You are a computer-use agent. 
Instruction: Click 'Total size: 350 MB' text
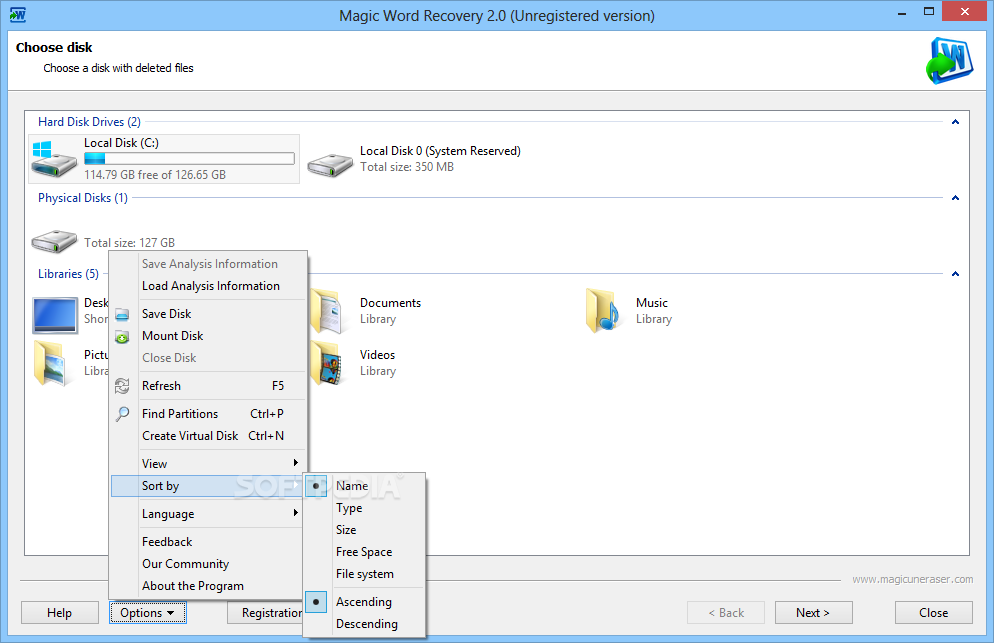pos(407,167)
